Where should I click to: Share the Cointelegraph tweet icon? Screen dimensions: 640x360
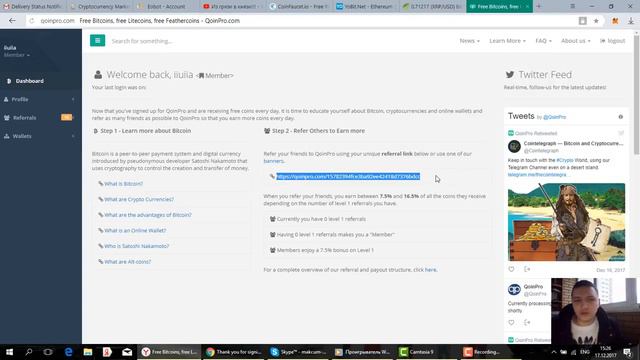tap(527, 269)
